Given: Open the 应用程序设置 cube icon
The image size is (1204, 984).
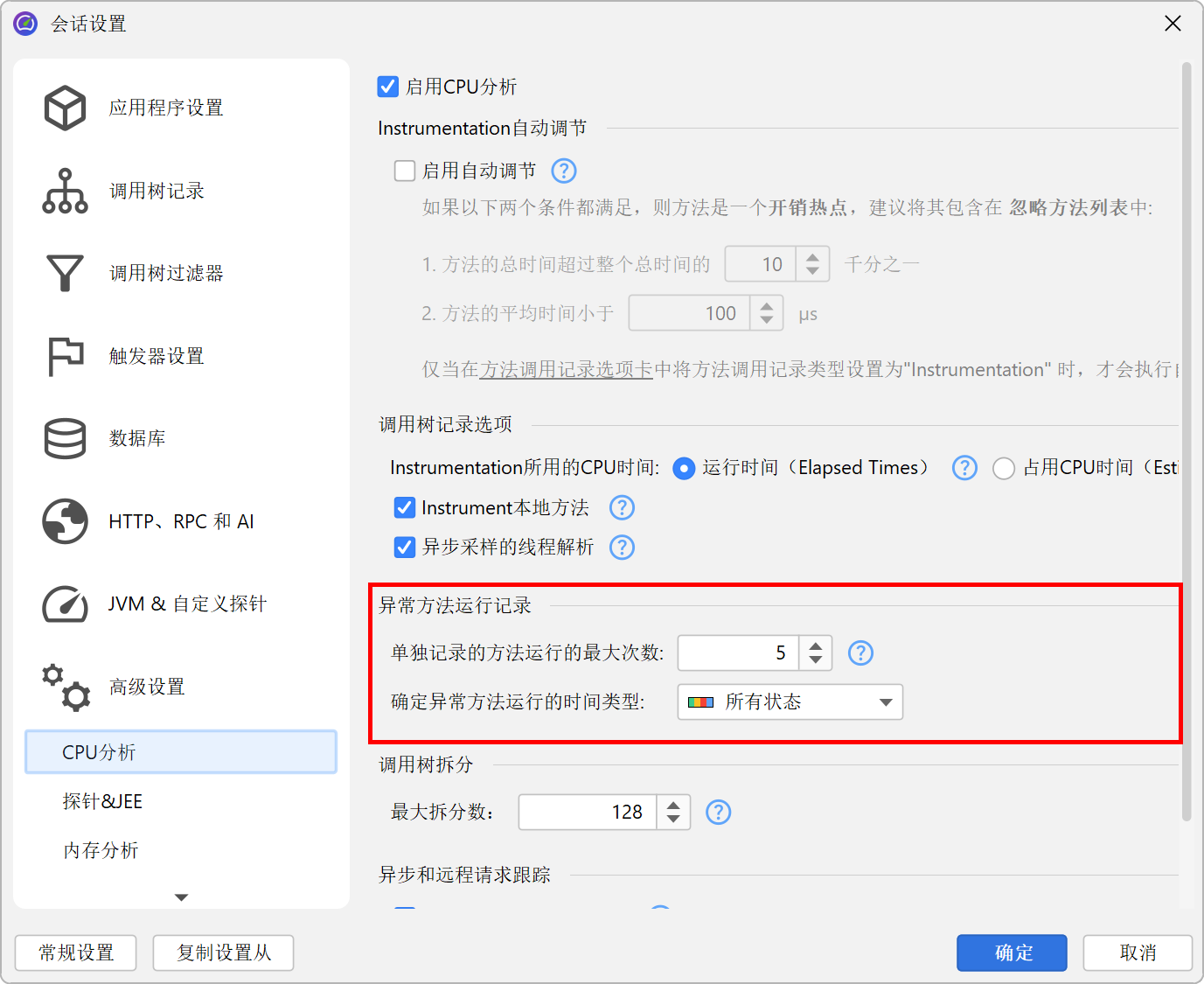Looking at the screenshot, I should [x=65, y=108].
